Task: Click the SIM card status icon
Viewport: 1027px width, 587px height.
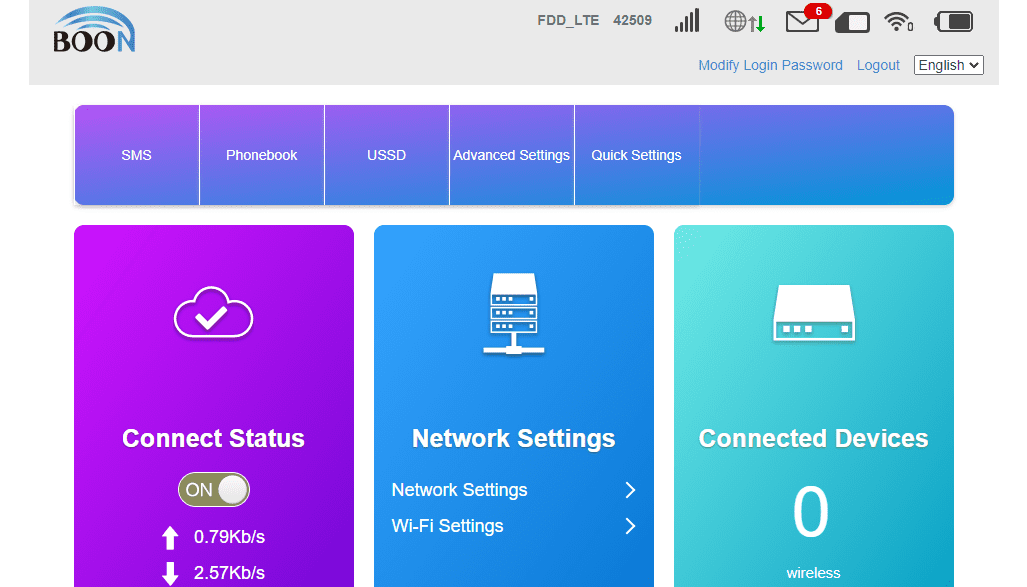Action: coord(852,21)
